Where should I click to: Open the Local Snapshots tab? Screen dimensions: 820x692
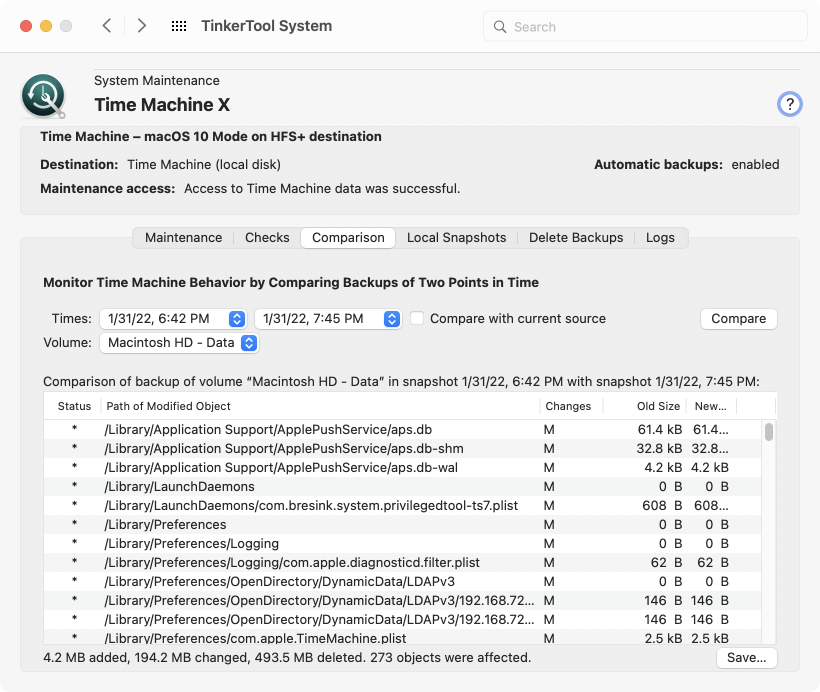tap(457, 237)
